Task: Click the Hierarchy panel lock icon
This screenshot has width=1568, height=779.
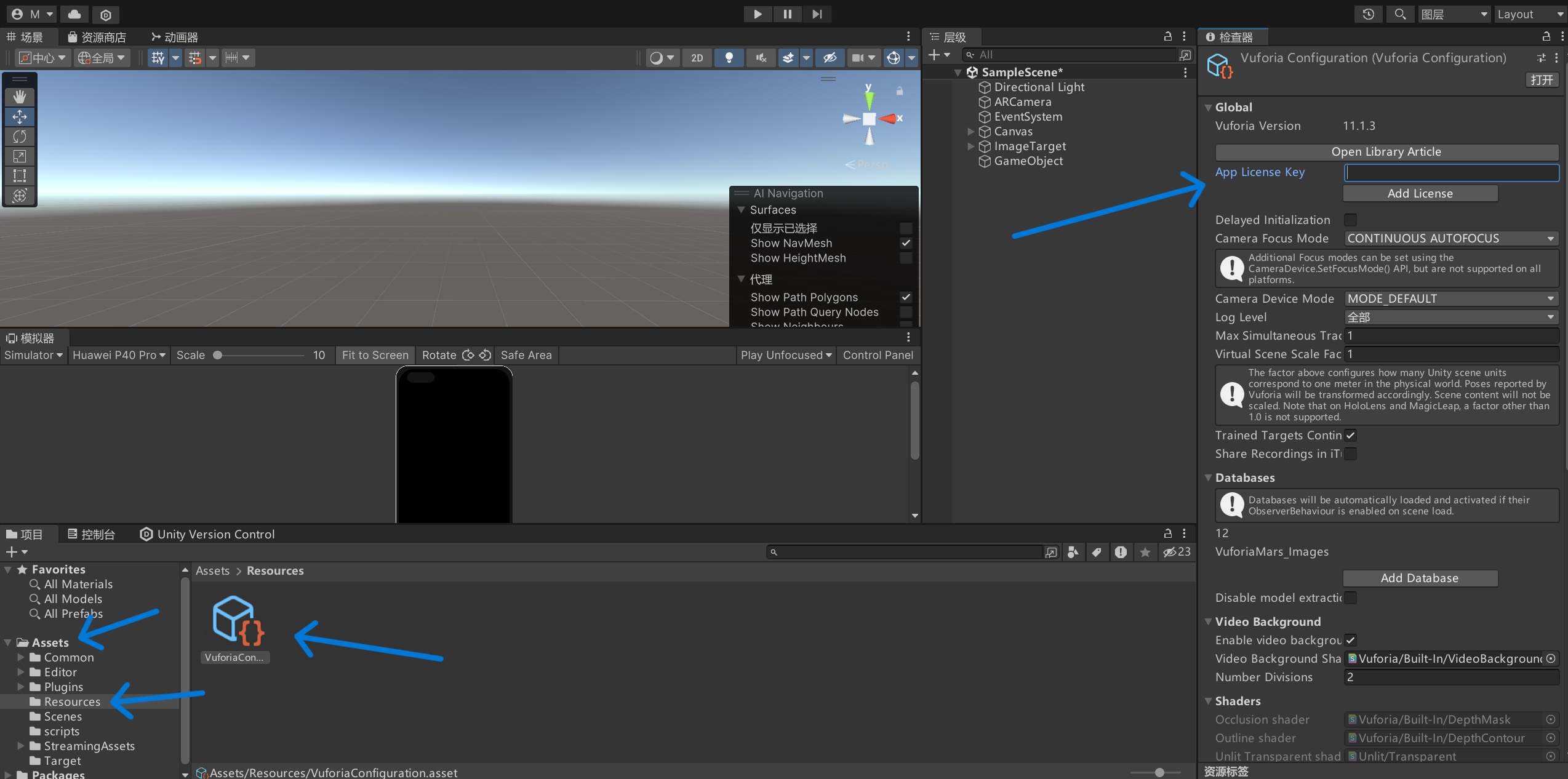Action: pos(1167,37)
